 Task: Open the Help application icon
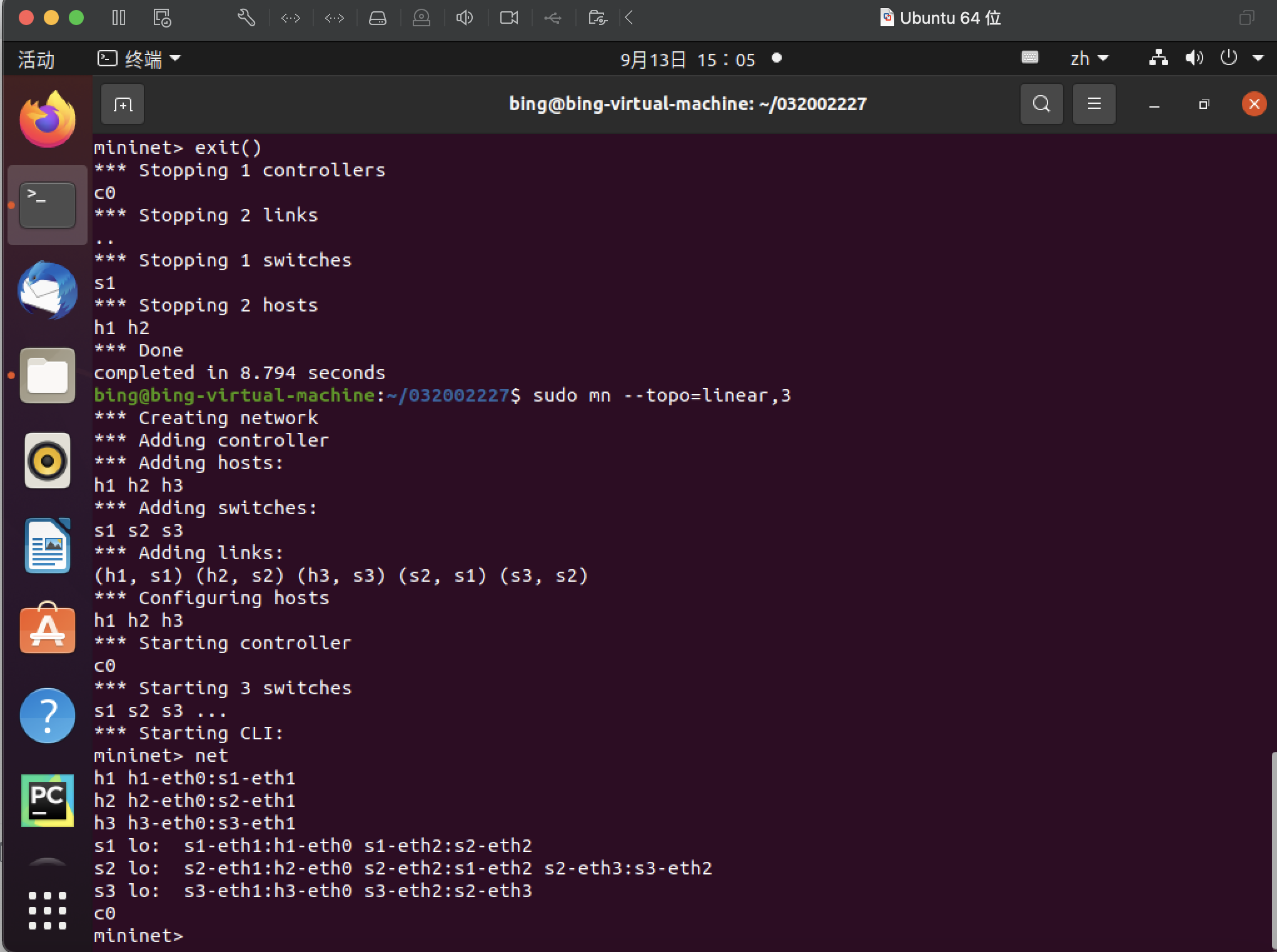[x=48, y=715]
